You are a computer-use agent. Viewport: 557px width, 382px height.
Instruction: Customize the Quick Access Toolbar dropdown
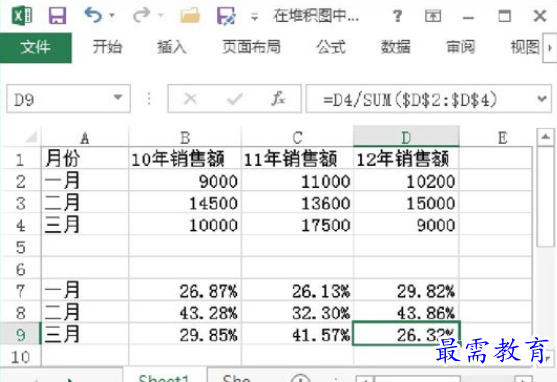click(x=254, y=16)
